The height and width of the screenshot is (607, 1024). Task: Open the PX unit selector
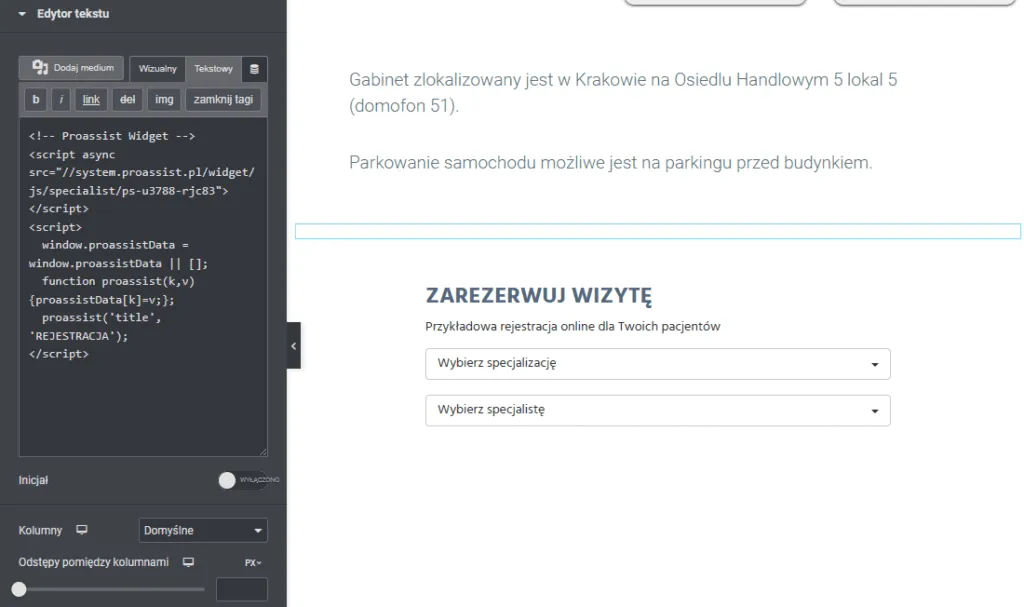253,562
